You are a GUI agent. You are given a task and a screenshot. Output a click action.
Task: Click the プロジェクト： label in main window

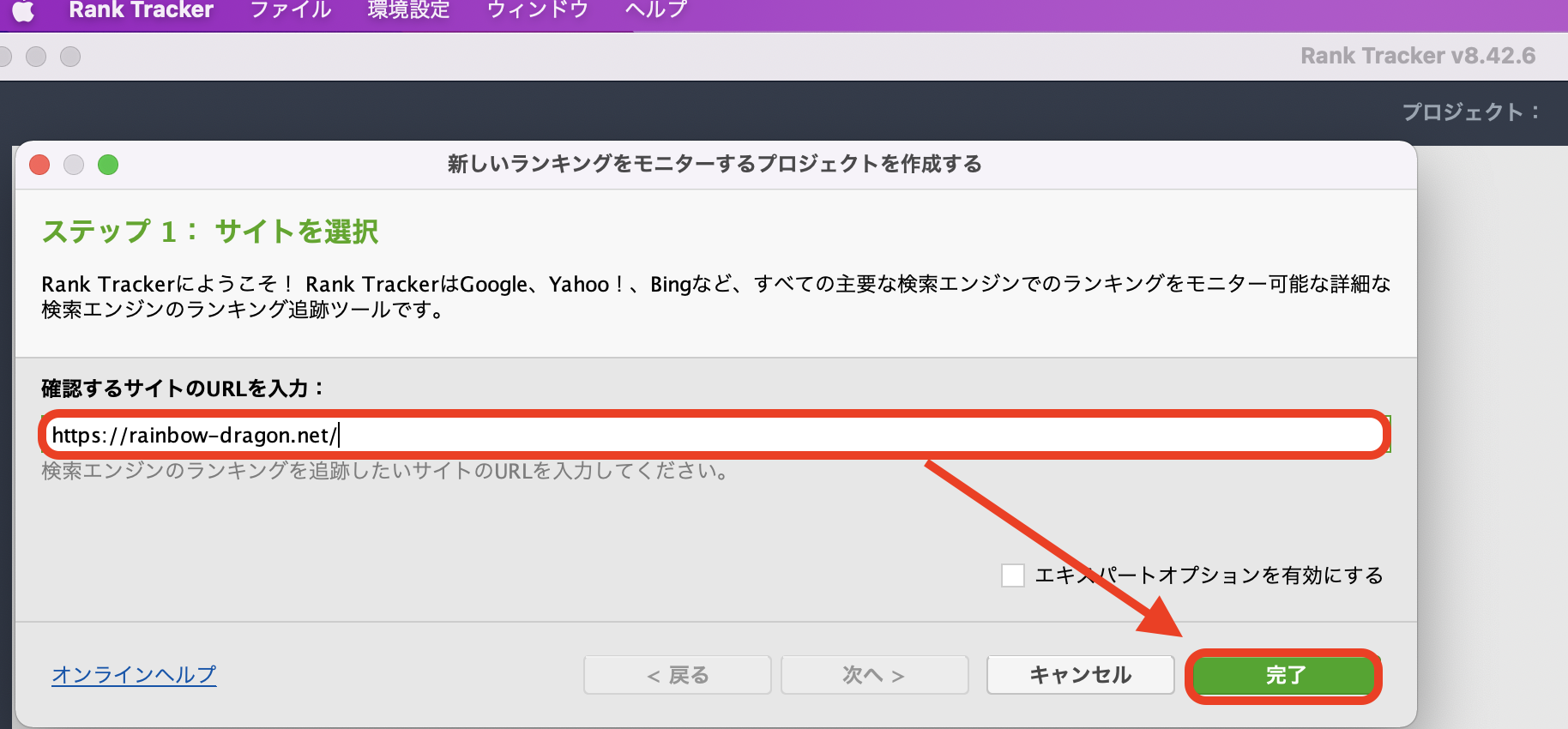click(1471, 112)
